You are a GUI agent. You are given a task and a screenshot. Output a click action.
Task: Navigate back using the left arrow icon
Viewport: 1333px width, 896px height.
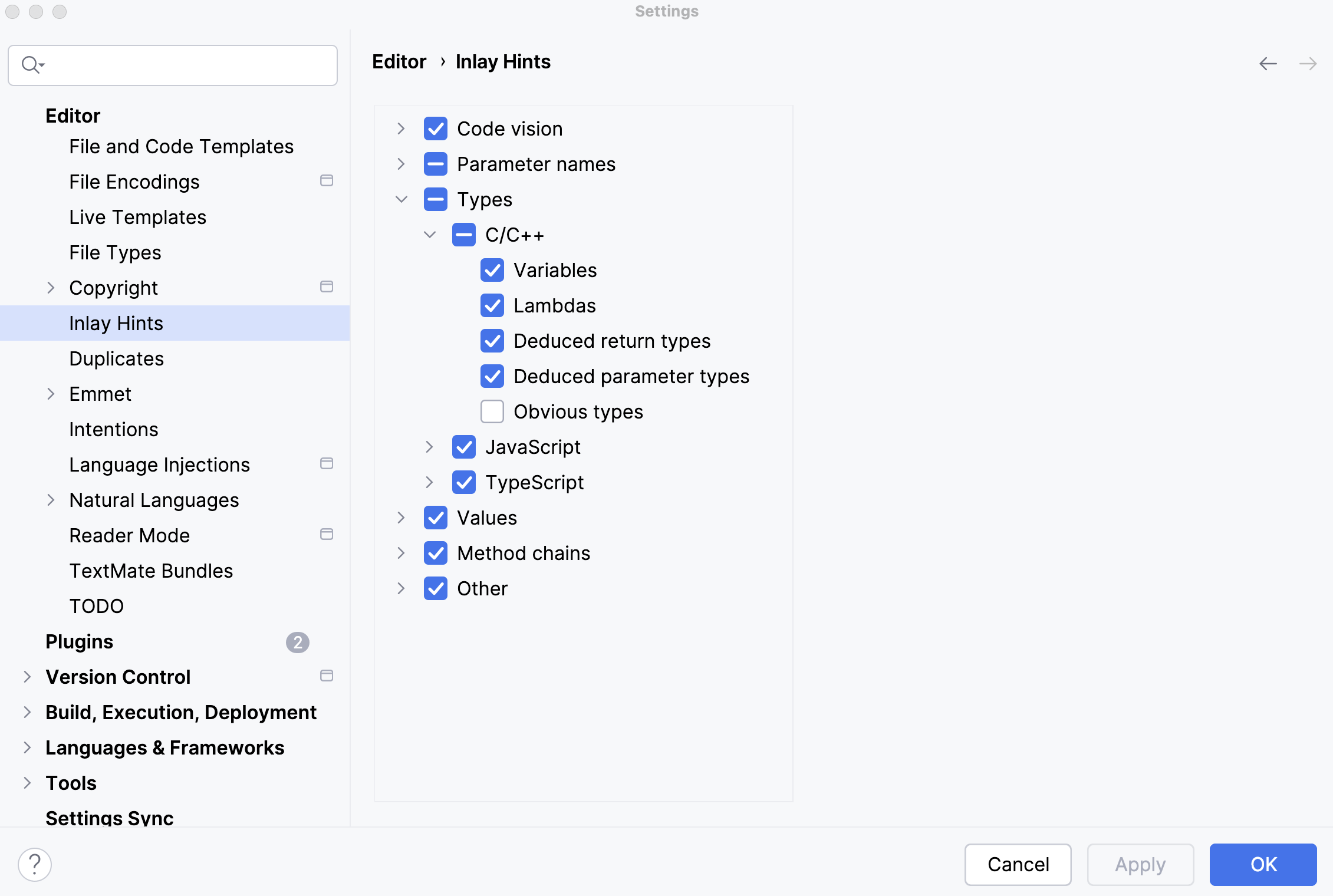[1267, 64]
